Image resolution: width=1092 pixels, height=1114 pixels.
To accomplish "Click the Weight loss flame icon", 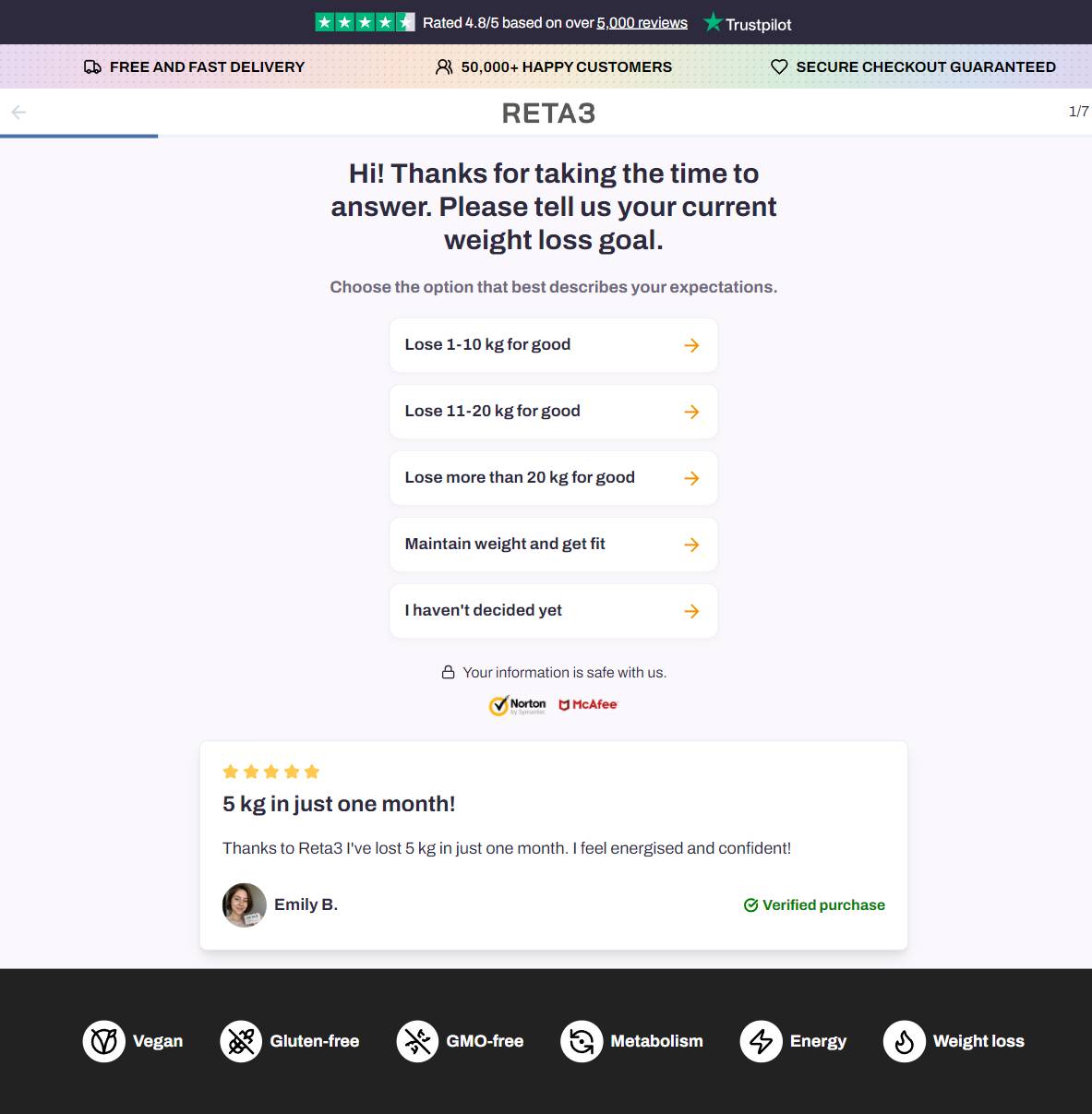I will (x=904, y=1041).
